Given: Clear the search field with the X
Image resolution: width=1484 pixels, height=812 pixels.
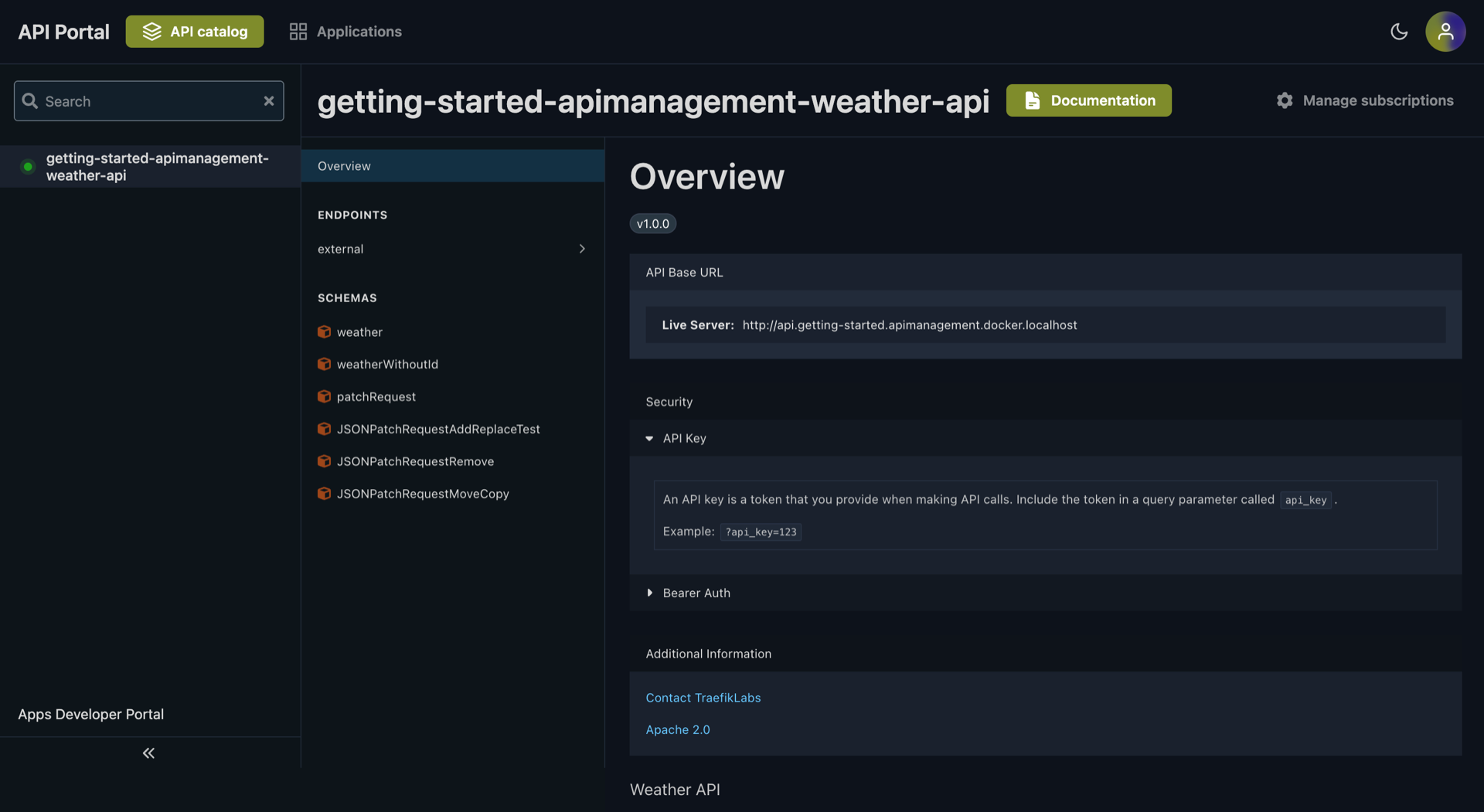Looking at the screenshot, I should coord(269,101).
